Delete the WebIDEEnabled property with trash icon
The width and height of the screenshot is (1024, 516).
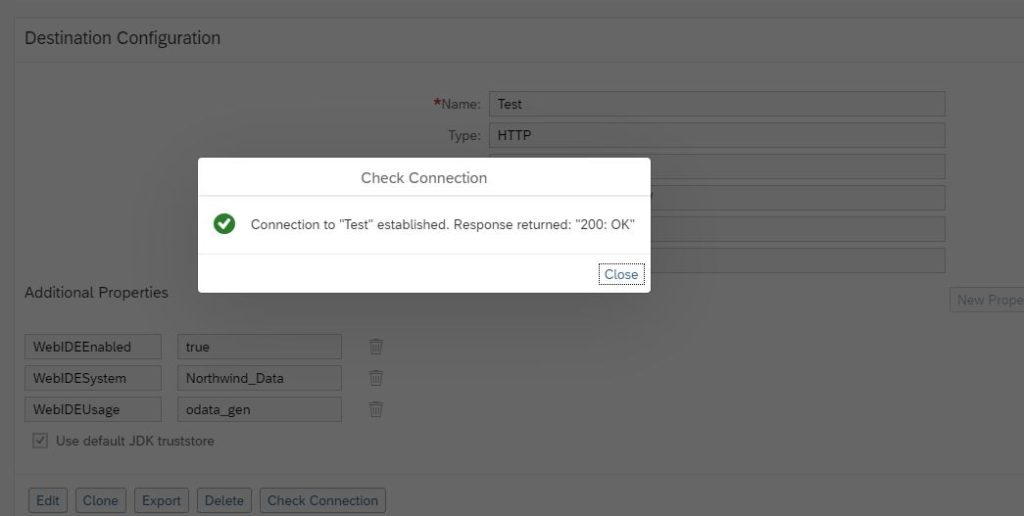tap(376, 347)
